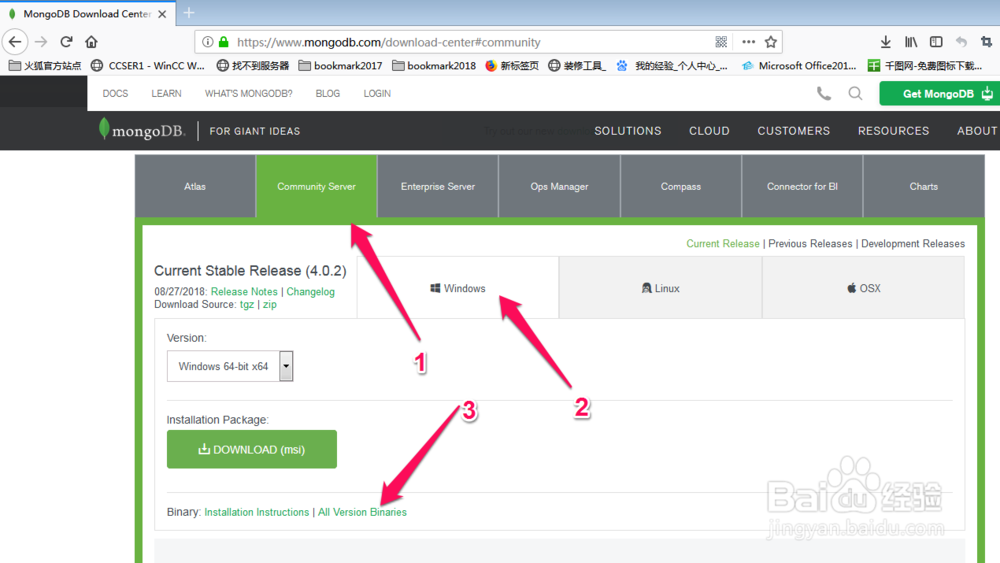The width and height of the screenshot is (1000, 563).
Task: Open the DOCS menu item
Action: point(115,93)
